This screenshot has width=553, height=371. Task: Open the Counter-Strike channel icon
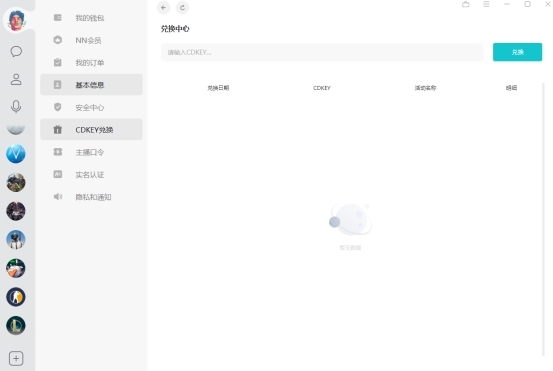click(x=16, y=297)
